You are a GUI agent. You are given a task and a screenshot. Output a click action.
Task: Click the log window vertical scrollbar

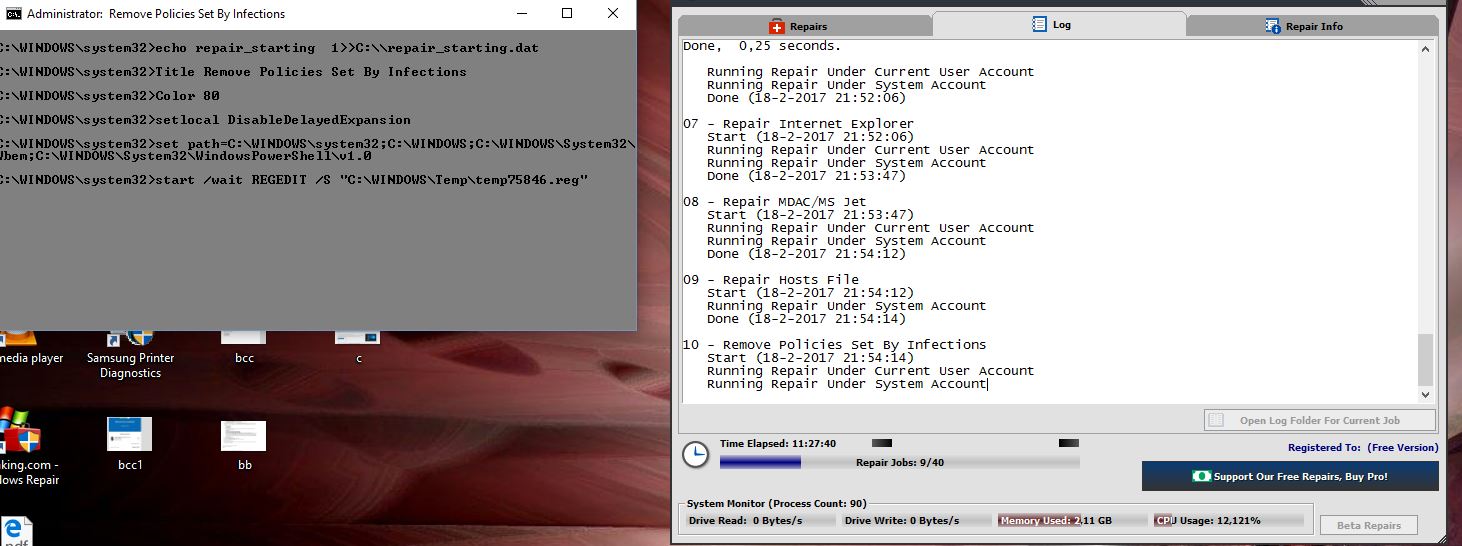pos(1425,220)
